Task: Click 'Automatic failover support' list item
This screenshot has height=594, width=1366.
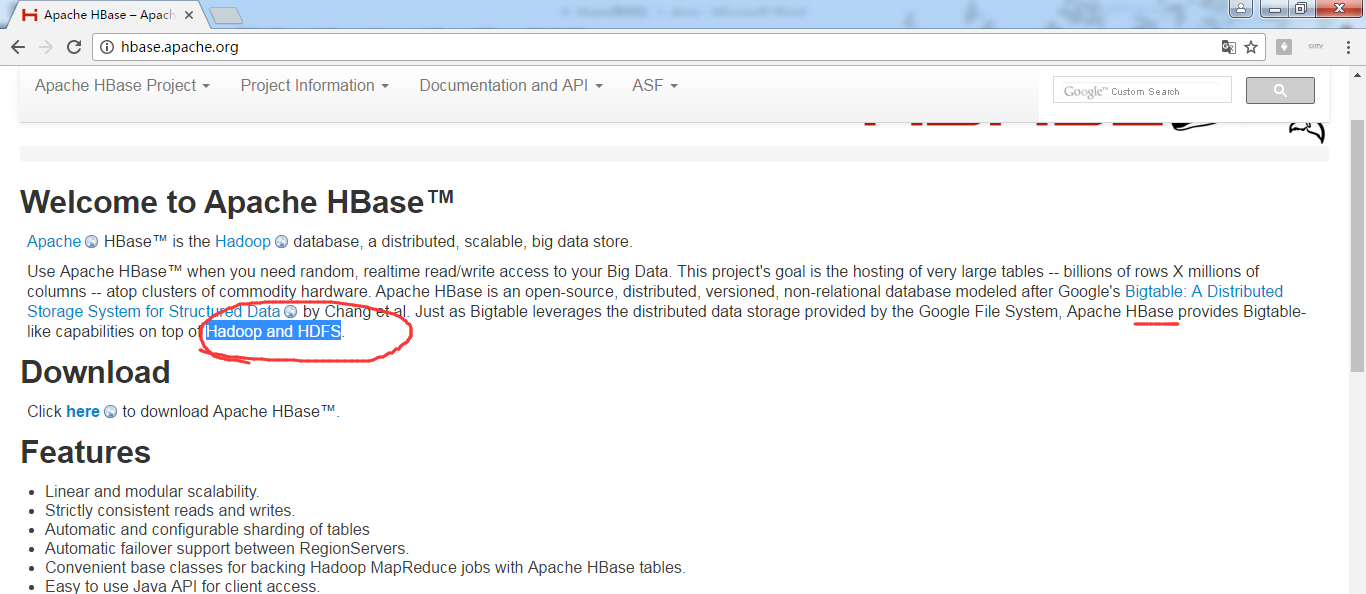Action: click(227, 548)
